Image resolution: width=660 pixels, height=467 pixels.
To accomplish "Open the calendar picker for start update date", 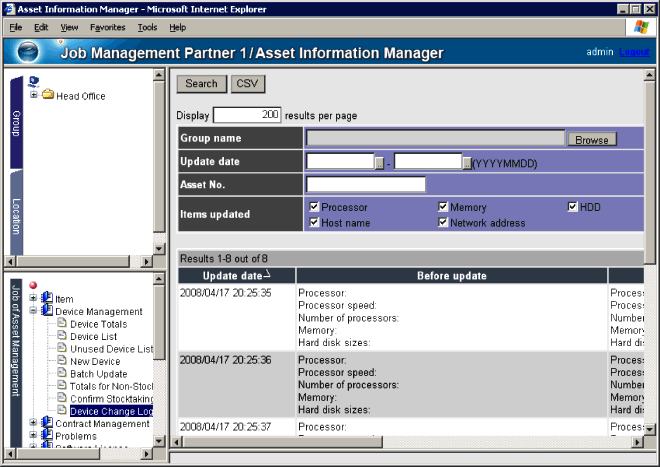I will coord(379,162).
